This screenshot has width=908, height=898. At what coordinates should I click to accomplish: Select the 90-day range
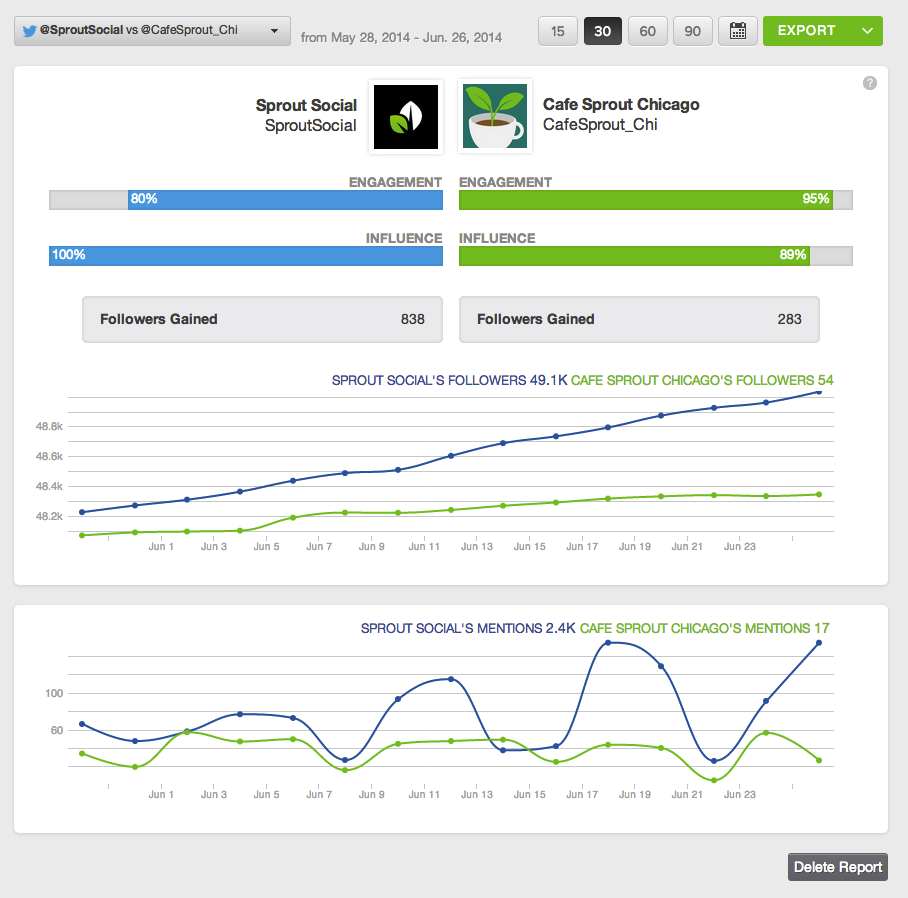tap(693, 31)
